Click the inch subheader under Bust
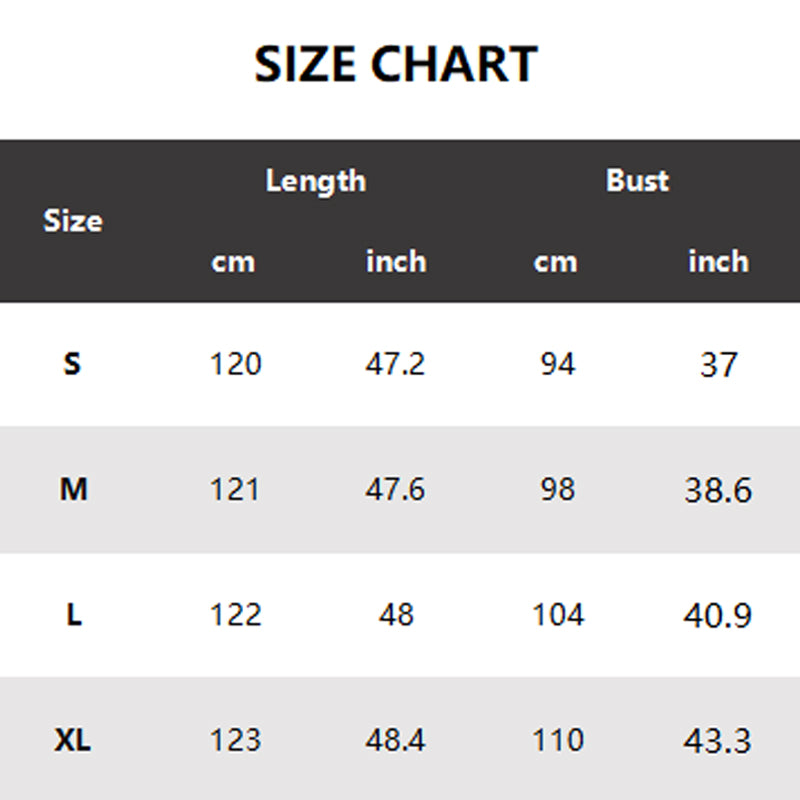 click(718, 262)
